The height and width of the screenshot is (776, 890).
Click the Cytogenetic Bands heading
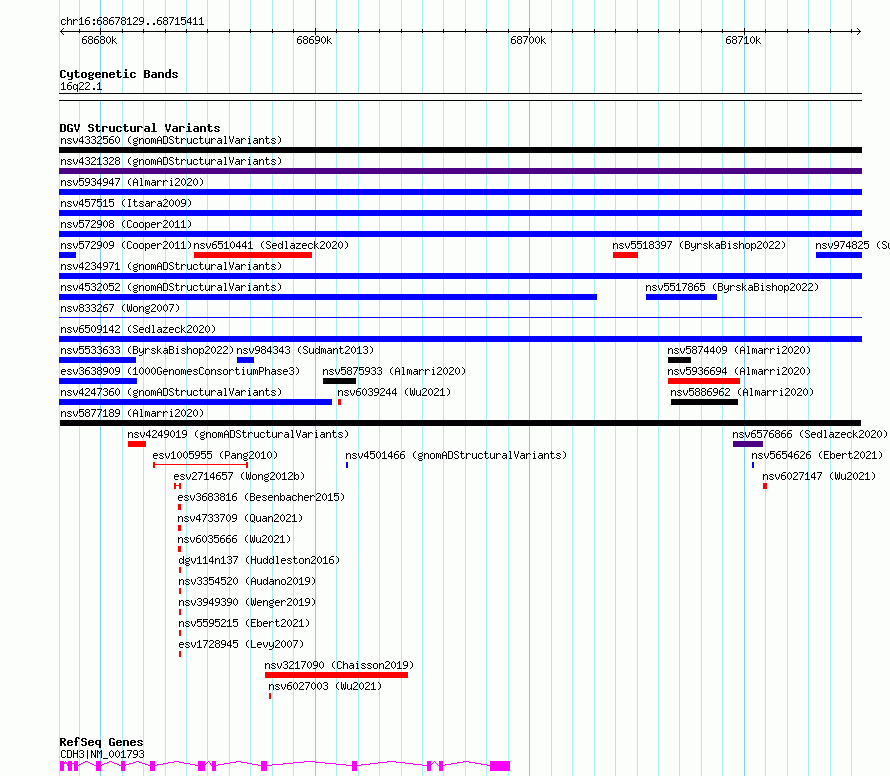point(119,74)
